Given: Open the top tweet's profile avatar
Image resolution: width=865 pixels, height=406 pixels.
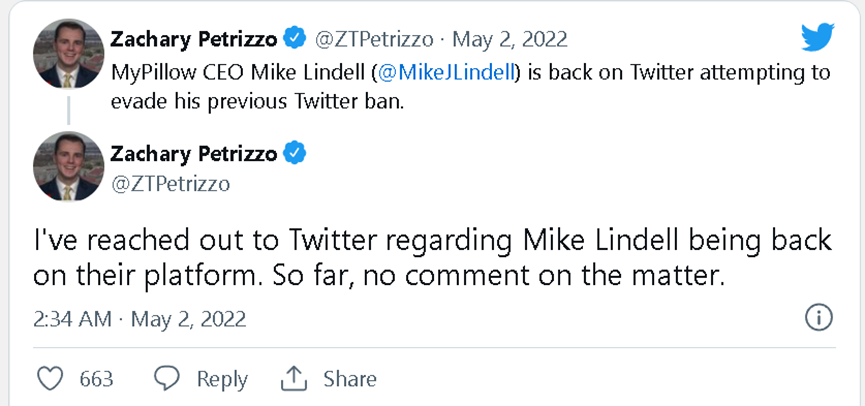Looking at the screenshot, I should [x=69, y=53].
